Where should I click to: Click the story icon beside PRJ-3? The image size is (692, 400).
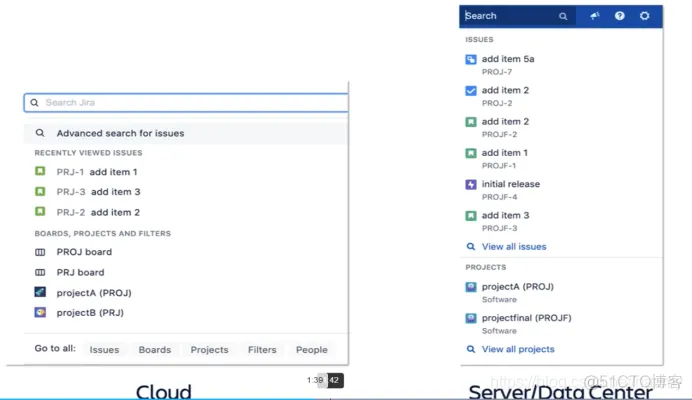tap(40, 191)
